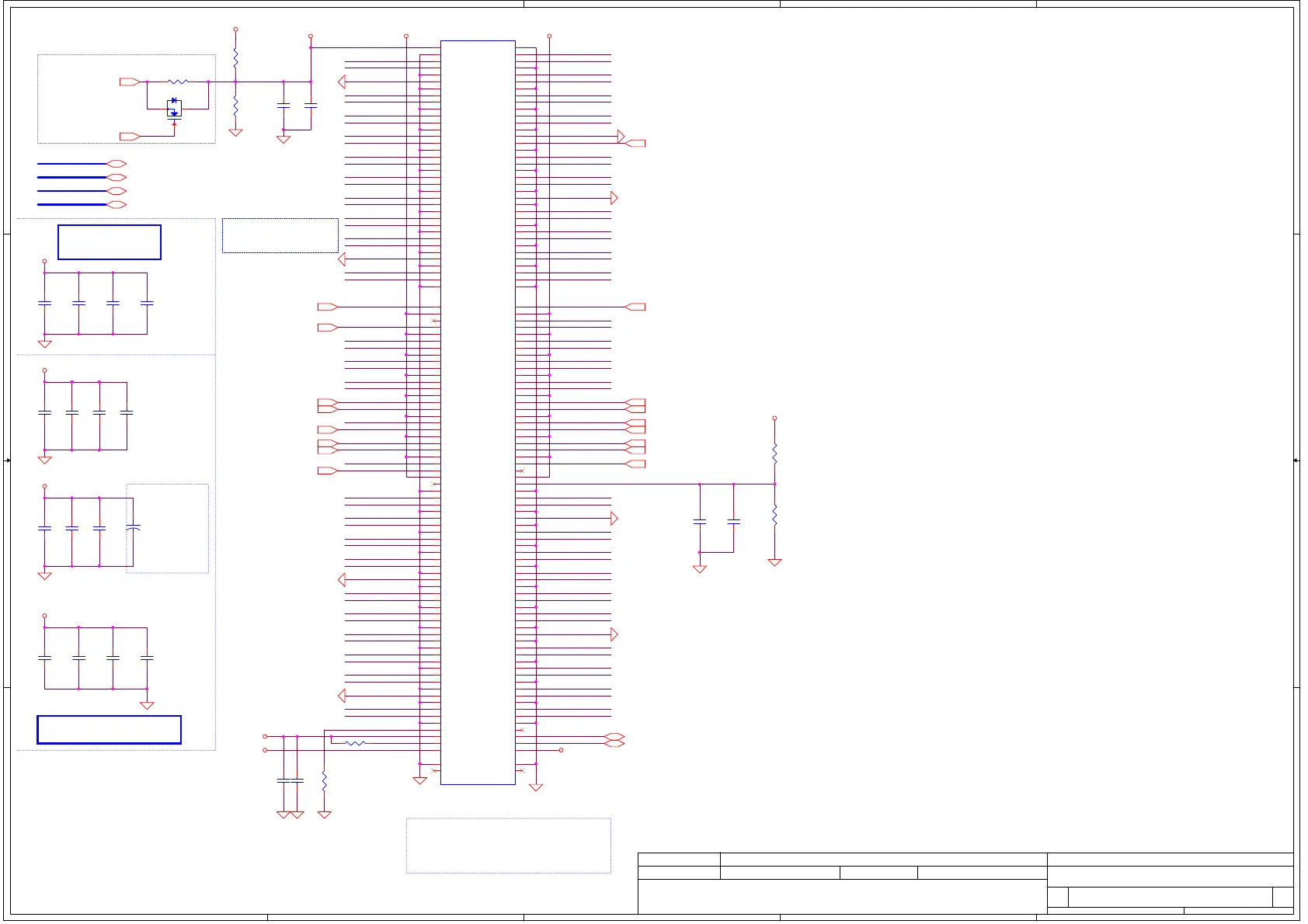Viewport: 1308px width, 924px height.
Task: Select the wide solid blue box at bottom-left
Action: [109, 730]
